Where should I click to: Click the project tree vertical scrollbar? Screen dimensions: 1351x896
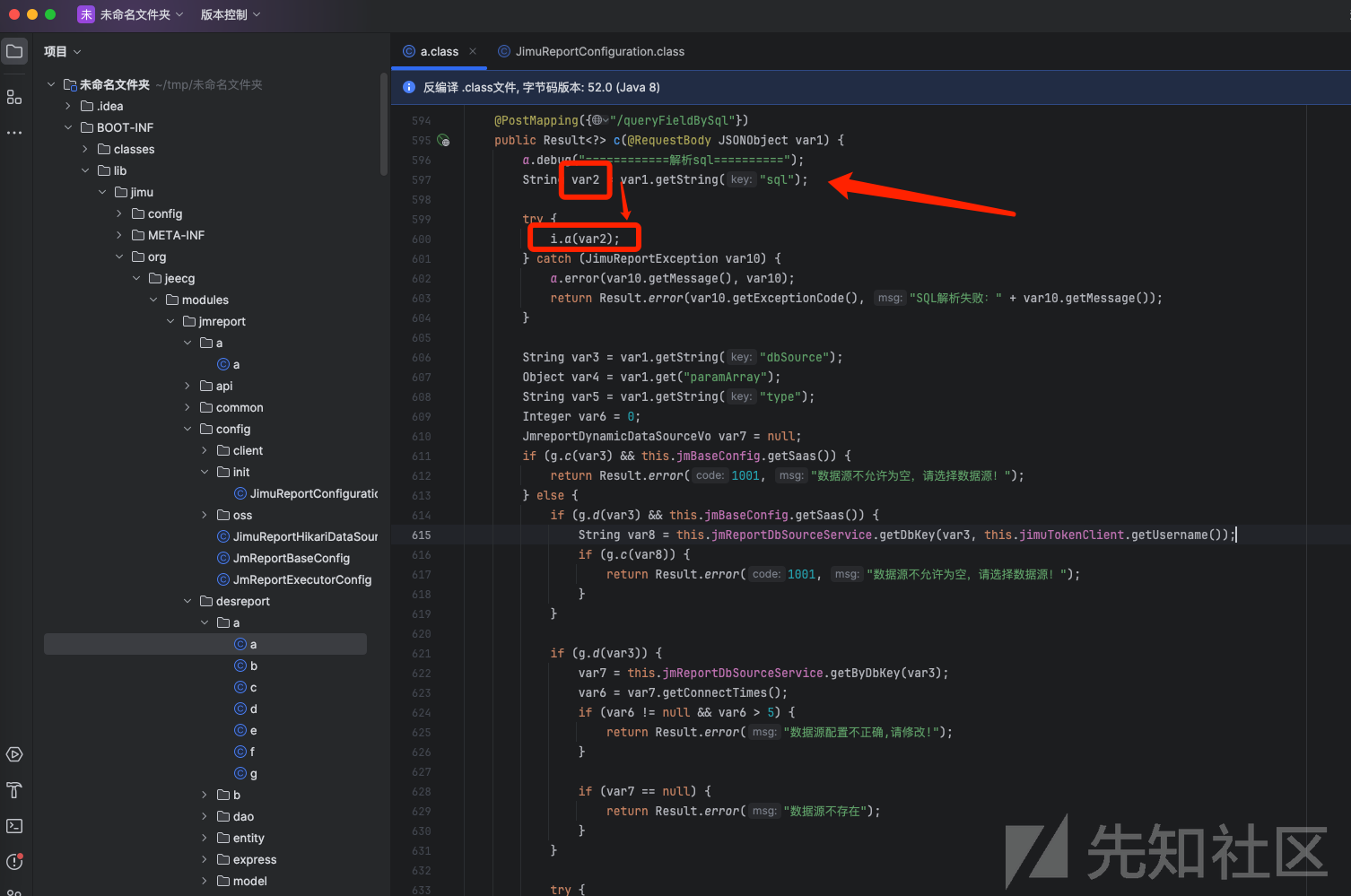pyautogui.click(x=384, y=126)
